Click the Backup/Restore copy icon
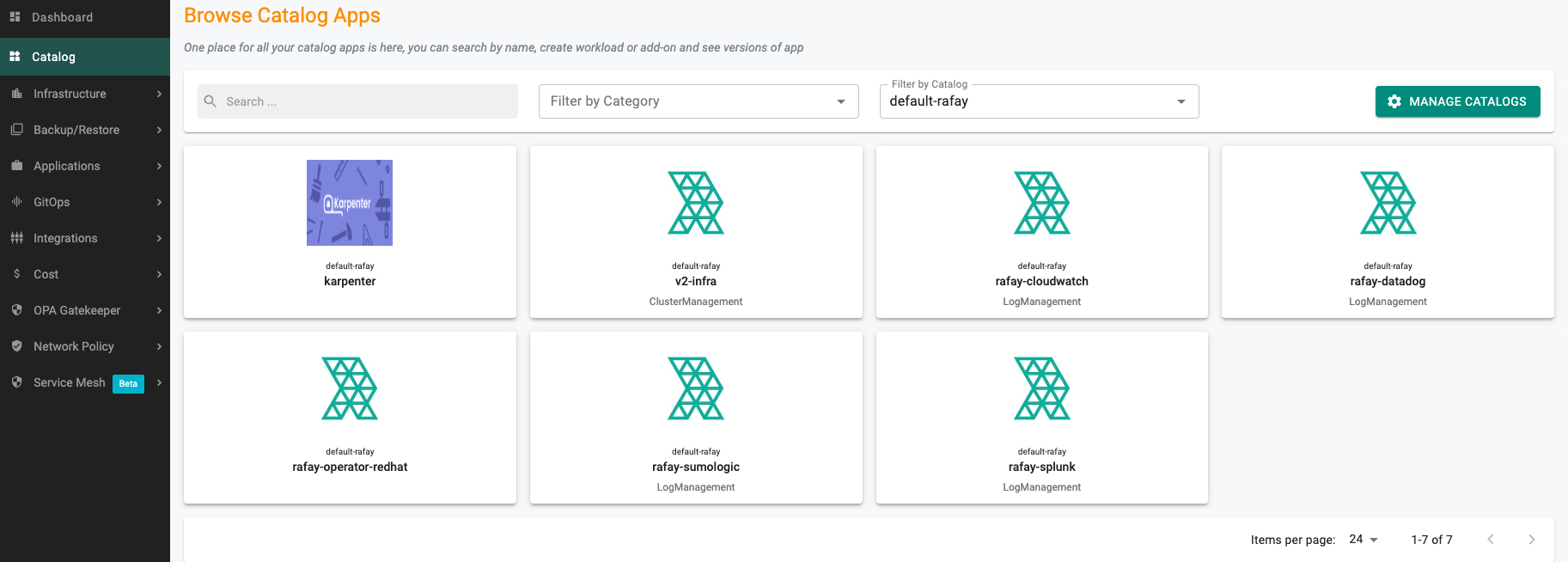Viewport: 1568px width, 562px height. [16, 130]
